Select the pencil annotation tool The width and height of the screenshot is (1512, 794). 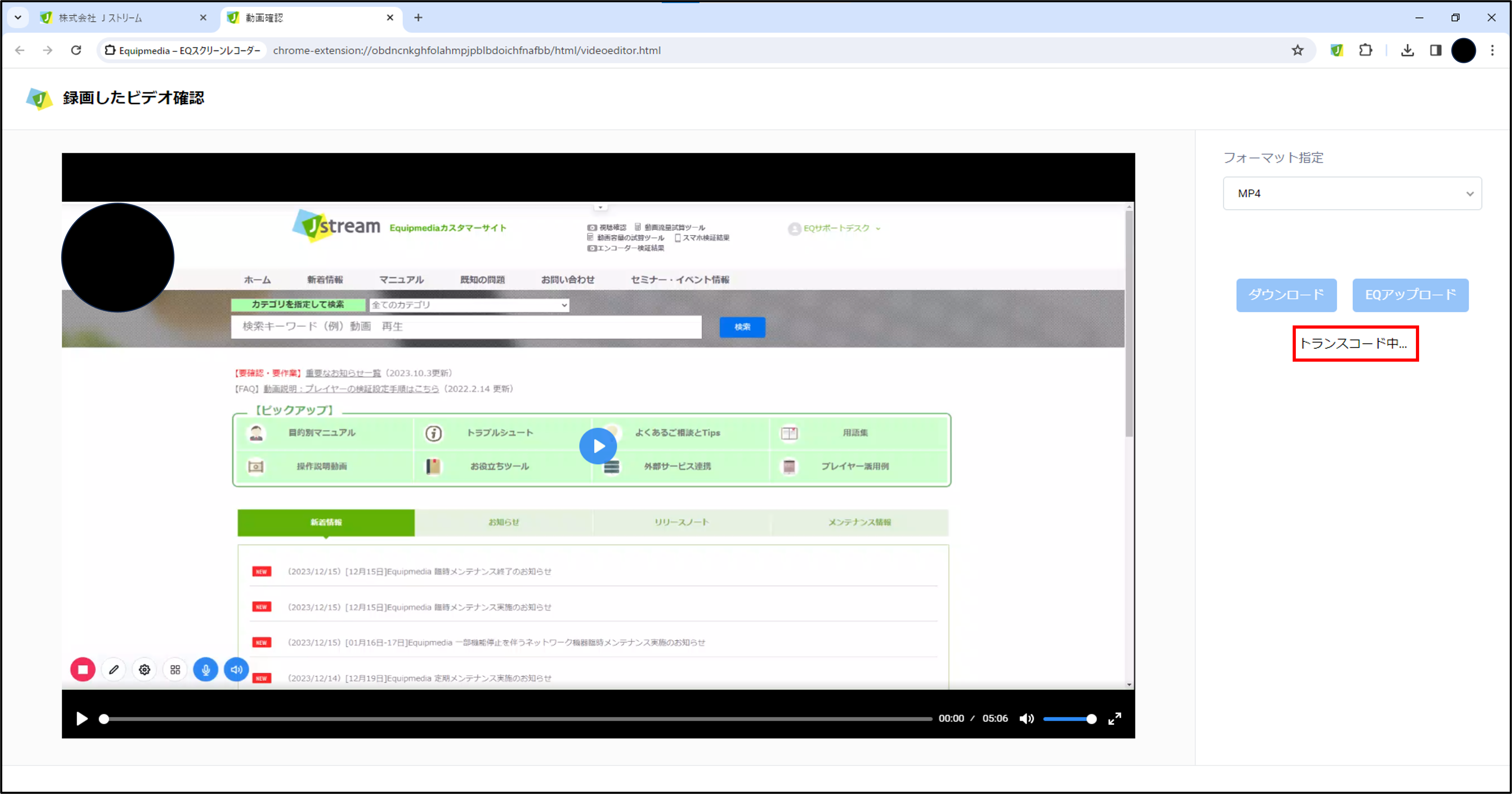[x=114, y=670]
